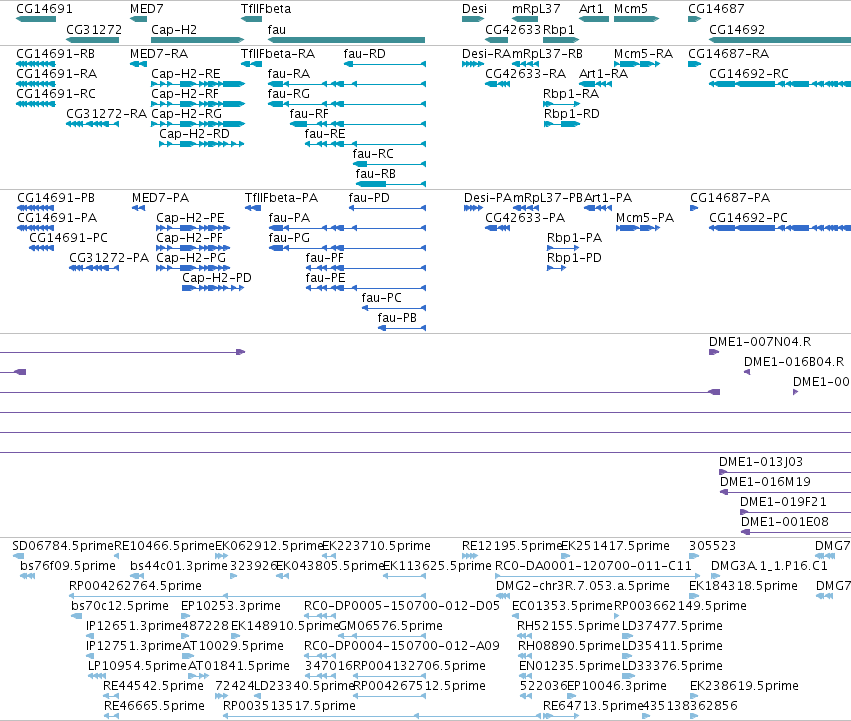
Task: Select EST label bs76f09.5prime
Action: (68, 566)
